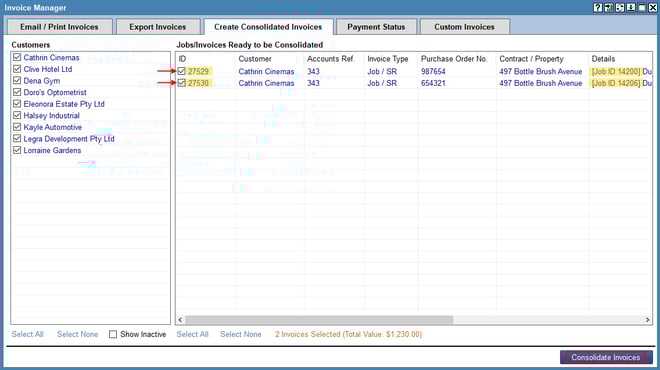This screenshot has width=660, height=370.
Task: Open the Export Invoices tab
Action: (158, 27)
